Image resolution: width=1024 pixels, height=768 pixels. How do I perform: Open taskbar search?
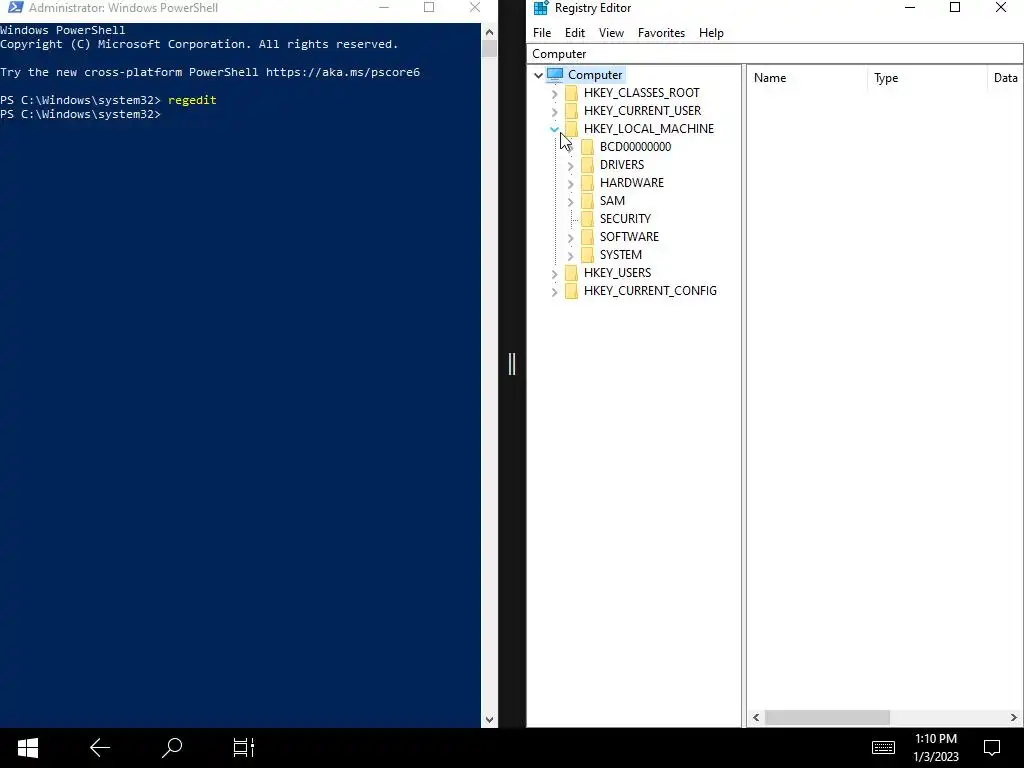(172, 748)
